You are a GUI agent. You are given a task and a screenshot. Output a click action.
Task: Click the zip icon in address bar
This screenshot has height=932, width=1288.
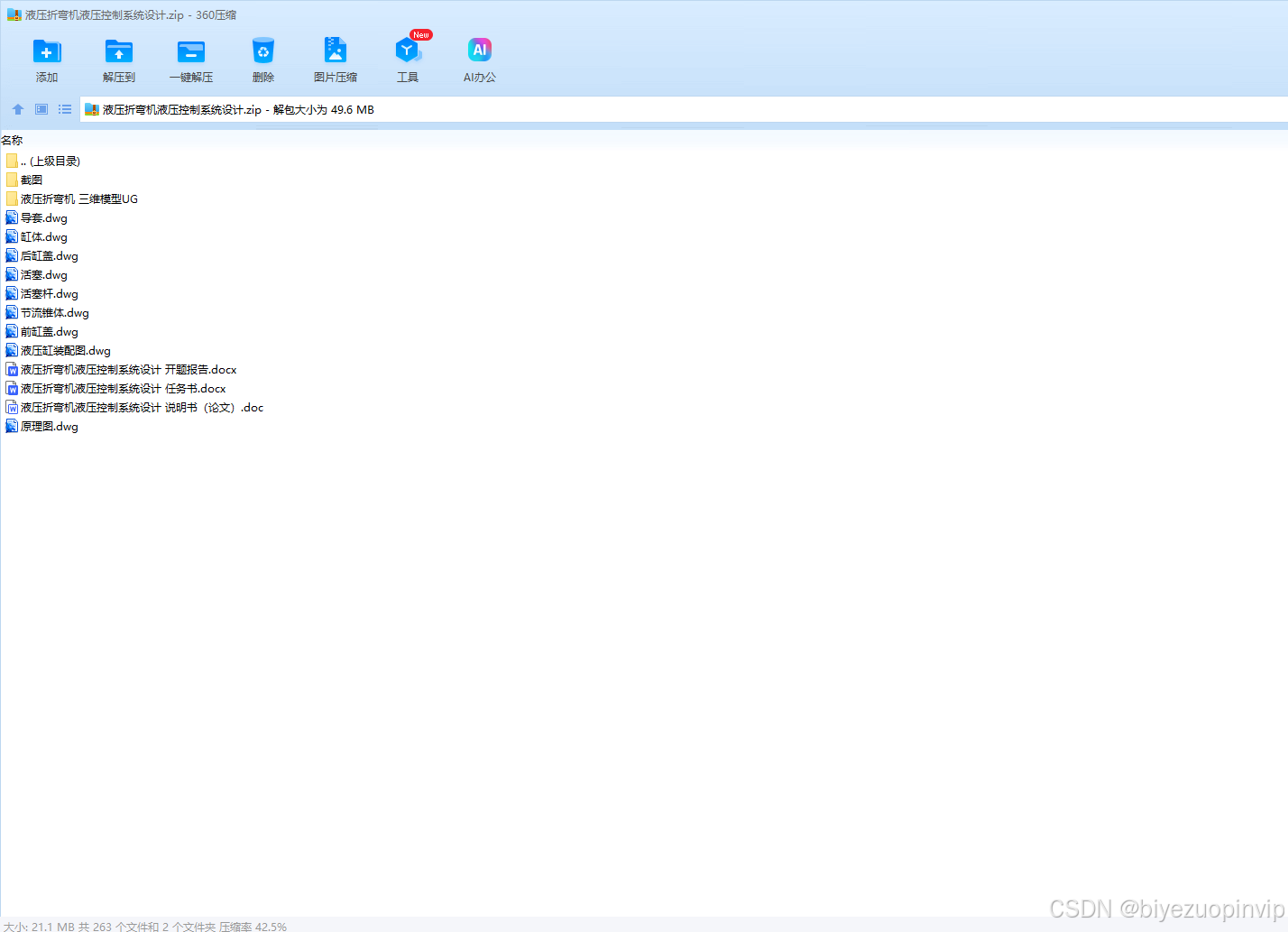[x=91, y=109]
